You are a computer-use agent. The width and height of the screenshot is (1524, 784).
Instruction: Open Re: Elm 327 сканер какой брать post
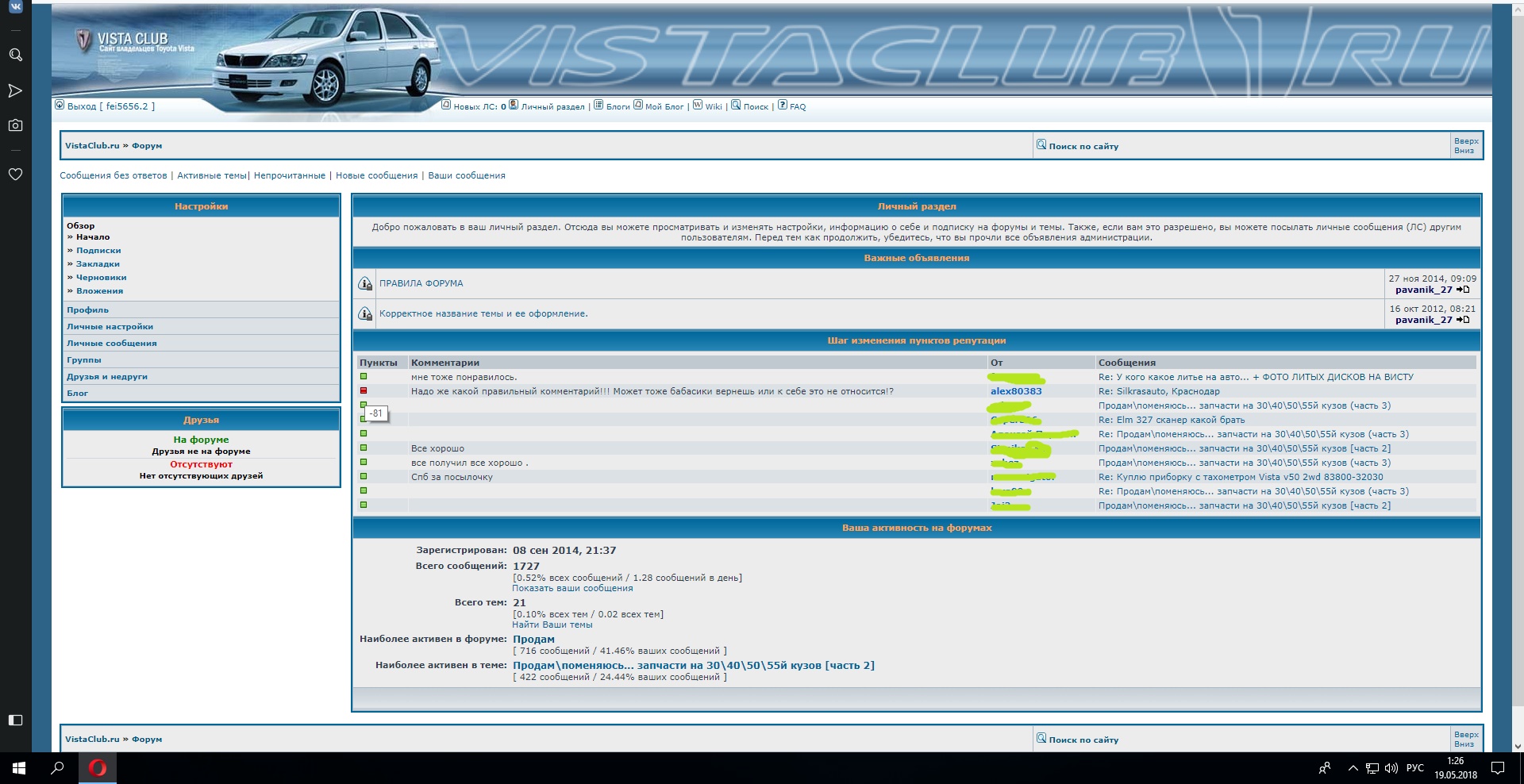coord(1171,420)
